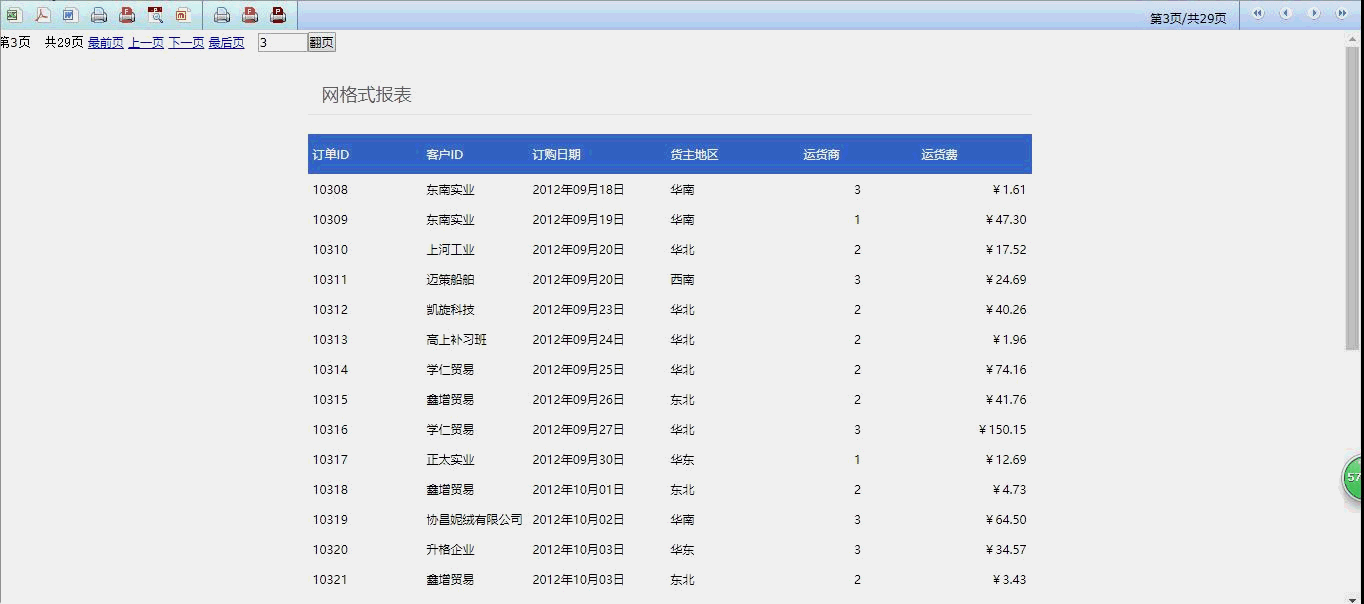The height and width of the screenshot is (604, 1364).
Task: Click the 第3页/共29页 toolbar page indicator
Action: [x=1188, y=18]
